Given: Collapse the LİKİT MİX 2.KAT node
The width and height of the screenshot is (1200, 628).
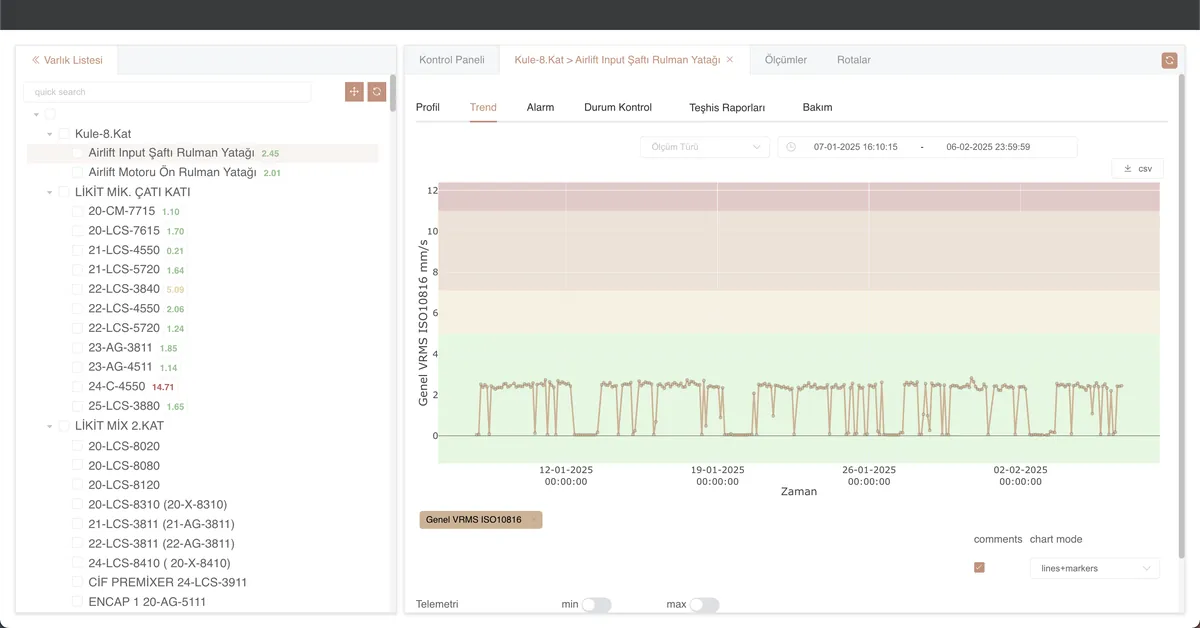Looking at the screenshot, I should pos(50,426).
